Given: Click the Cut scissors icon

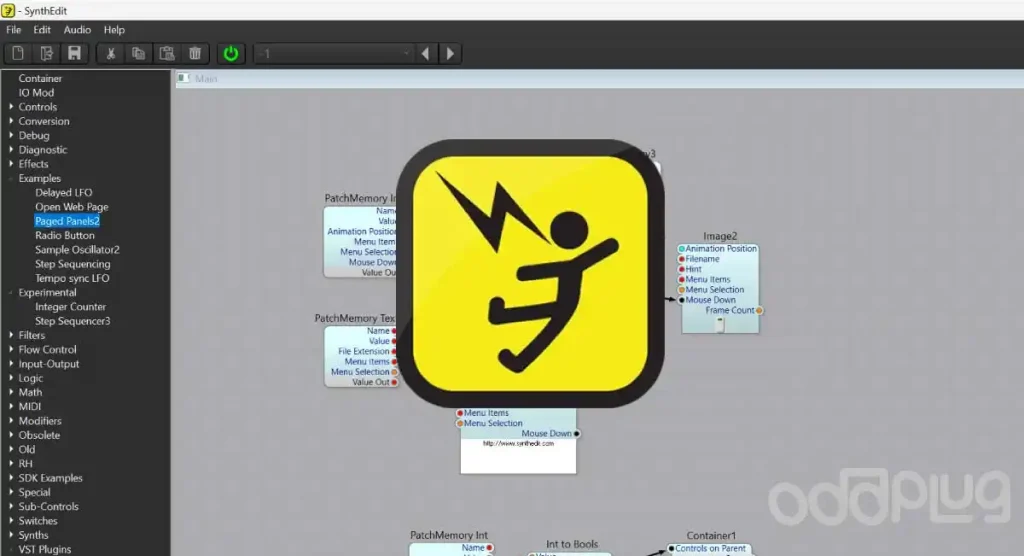Looking at the screenshot, I should click(x=111, y=53).
